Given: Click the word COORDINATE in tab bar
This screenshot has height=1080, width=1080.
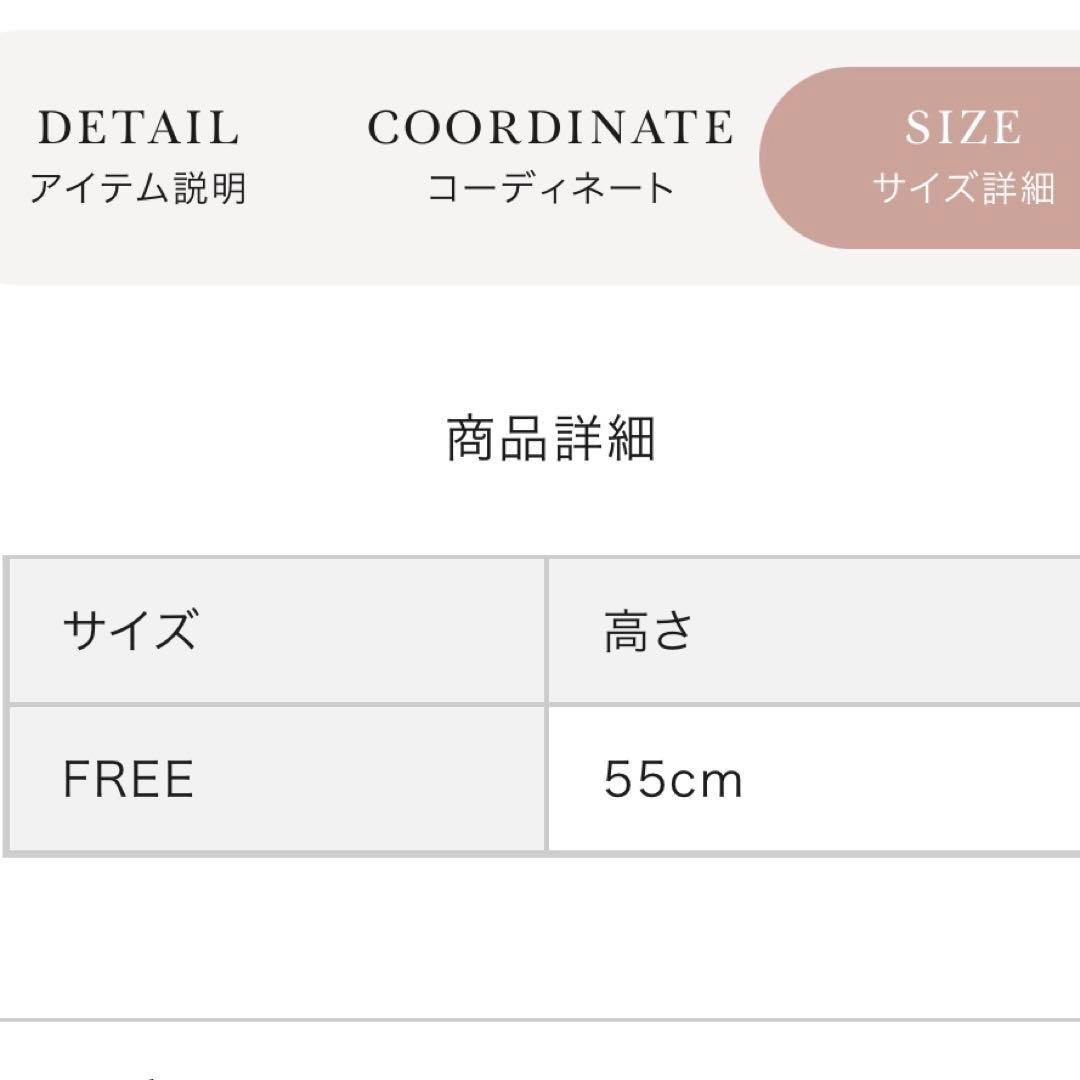Looking at the screenshot, I should coord(550,128).
